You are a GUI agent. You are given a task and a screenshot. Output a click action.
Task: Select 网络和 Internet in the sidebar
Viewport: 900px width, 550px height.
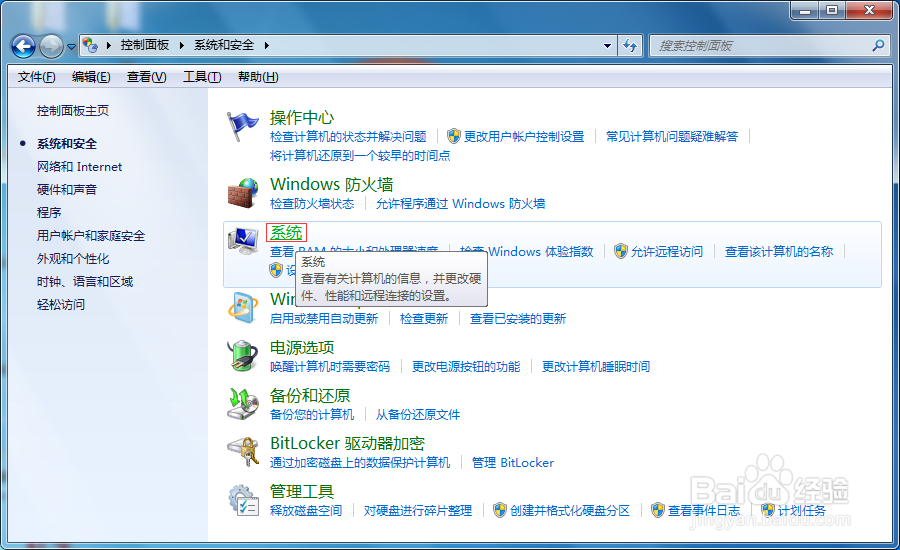click(x=80, y=167)
